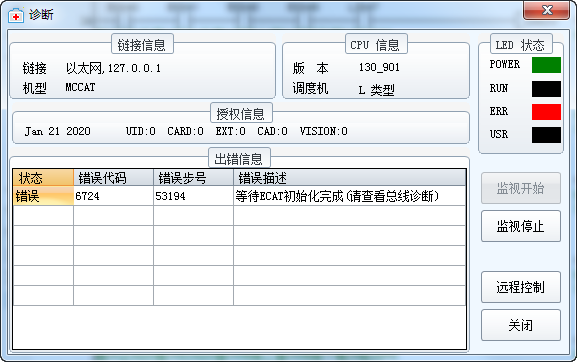577x362 pixels.
Task: Click the green POWER LED indicator
Action: pos(546,65)
